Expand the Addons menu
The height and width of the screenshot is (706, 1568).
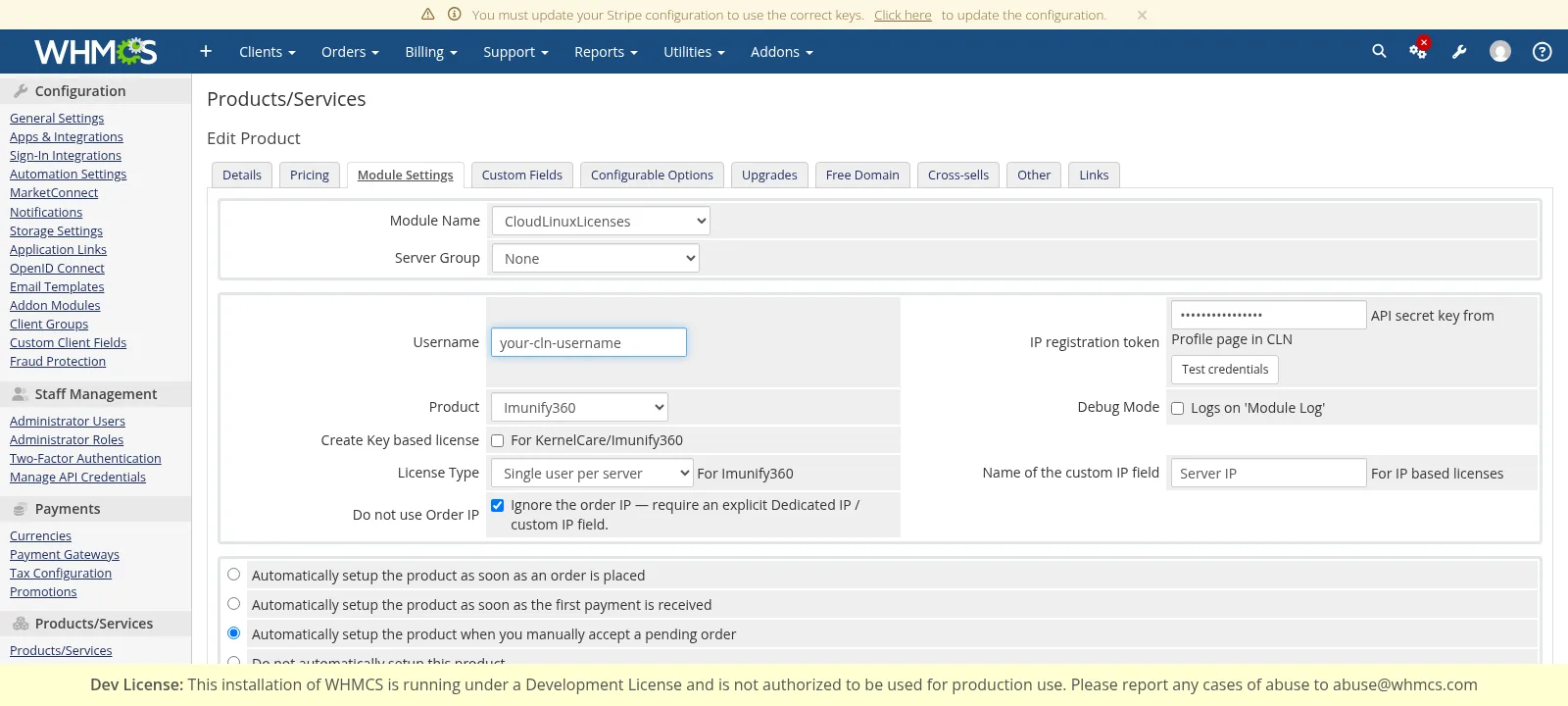782,52
